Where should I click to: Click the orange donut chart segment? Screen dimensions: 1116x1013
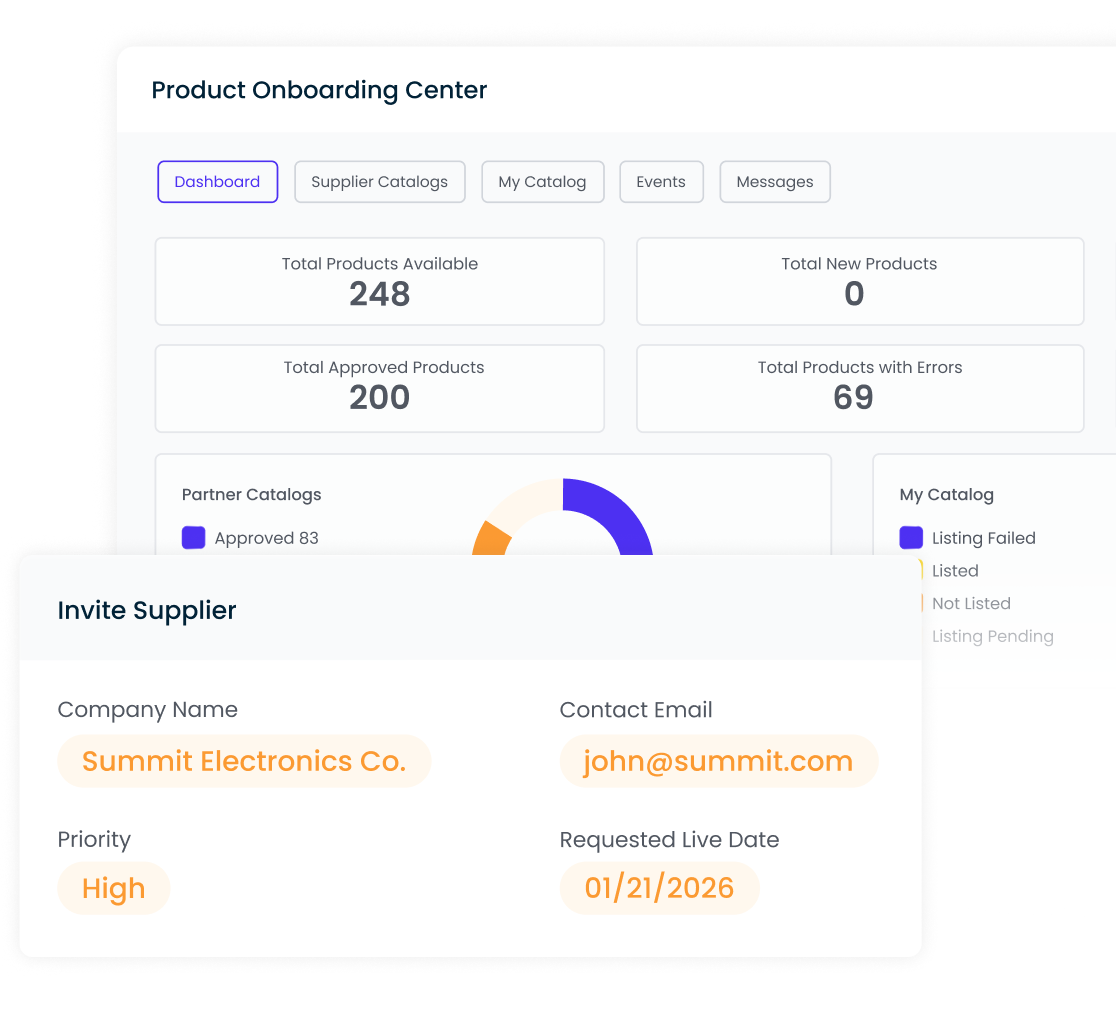tap(490, 538)
